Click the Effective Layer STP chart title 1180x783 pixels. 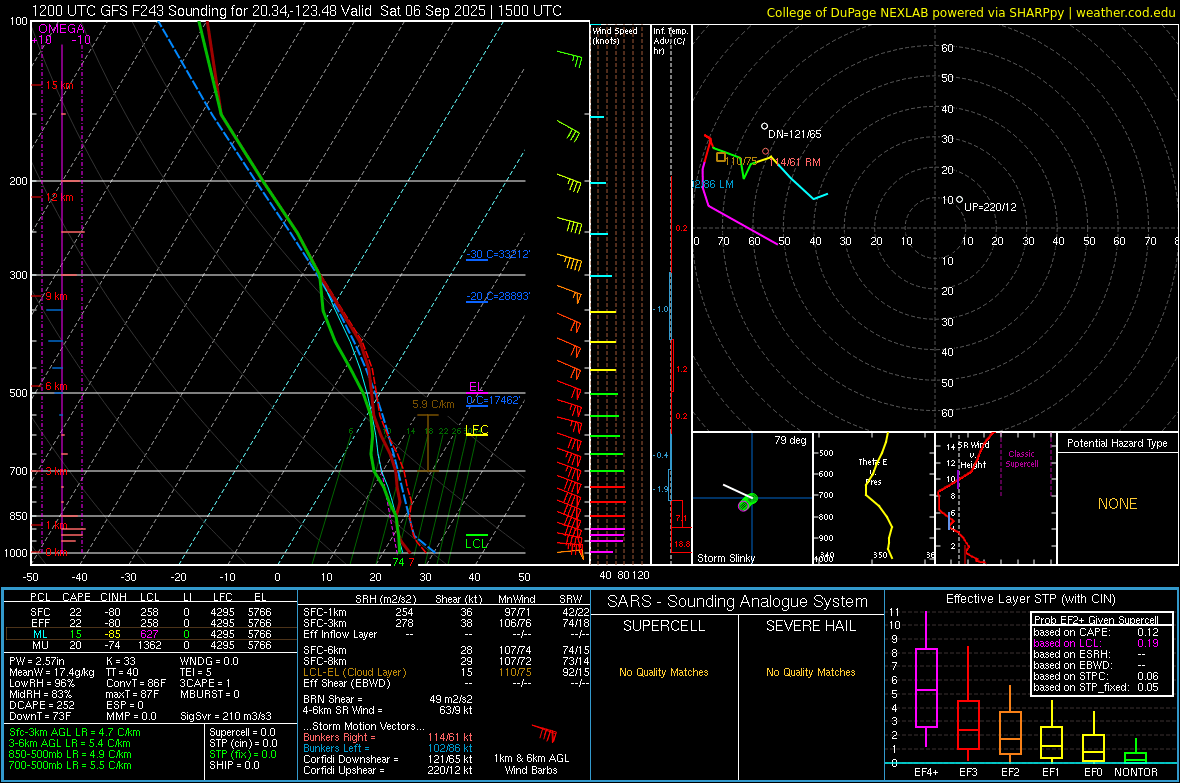click(1030, 599)
